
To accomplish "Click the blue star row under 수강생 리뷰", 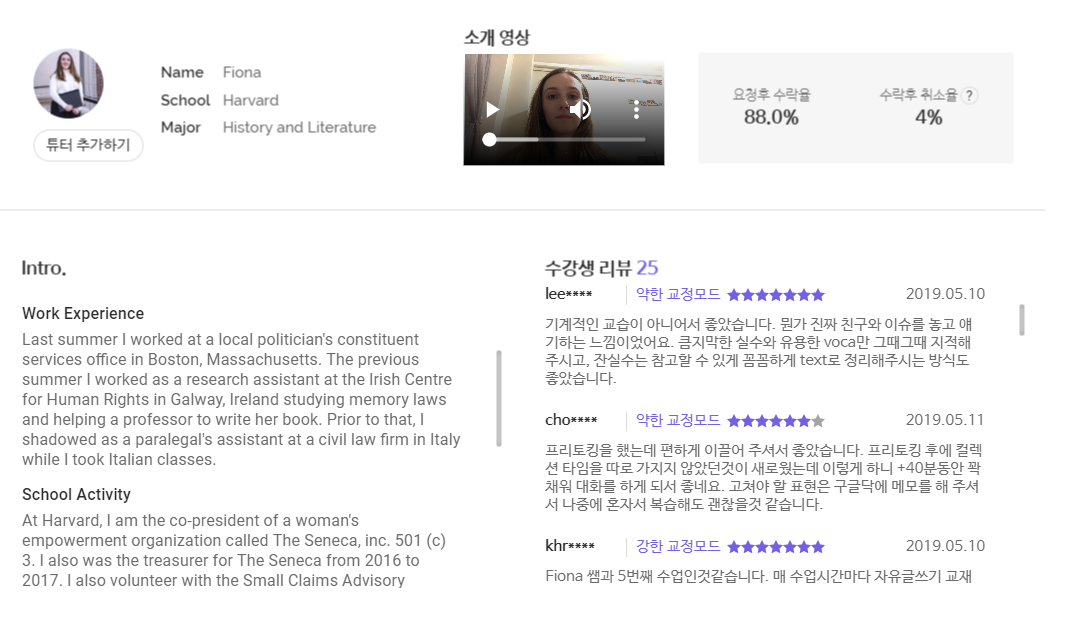I will pyautogui.click(x=775, y=295).
